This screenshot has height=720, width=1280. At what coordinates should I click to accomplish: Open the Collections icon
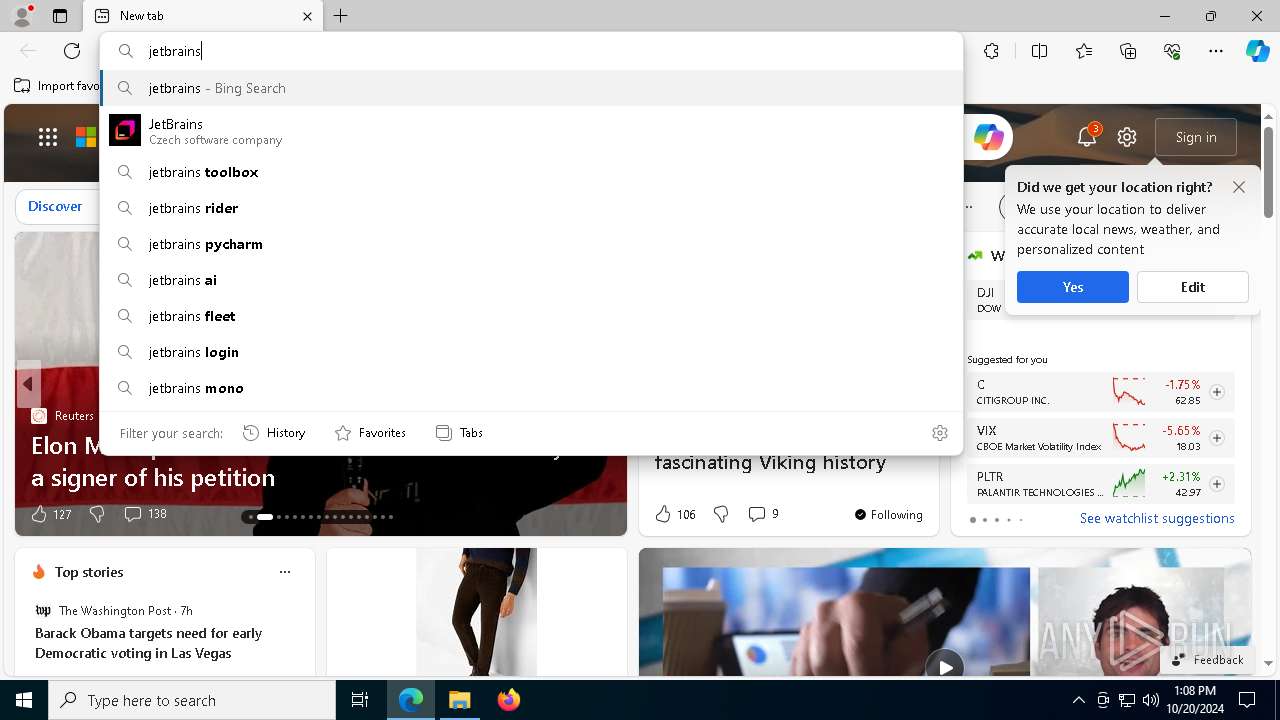(1128, 51)
